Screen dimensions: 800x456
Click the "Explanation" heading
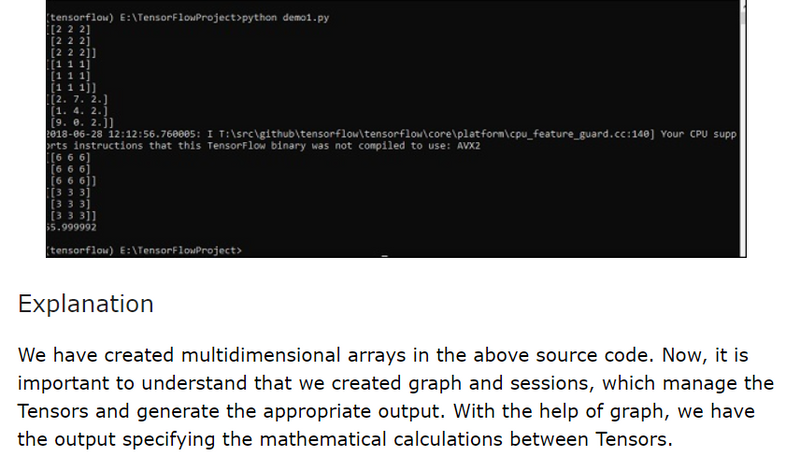tap(85, 304)
